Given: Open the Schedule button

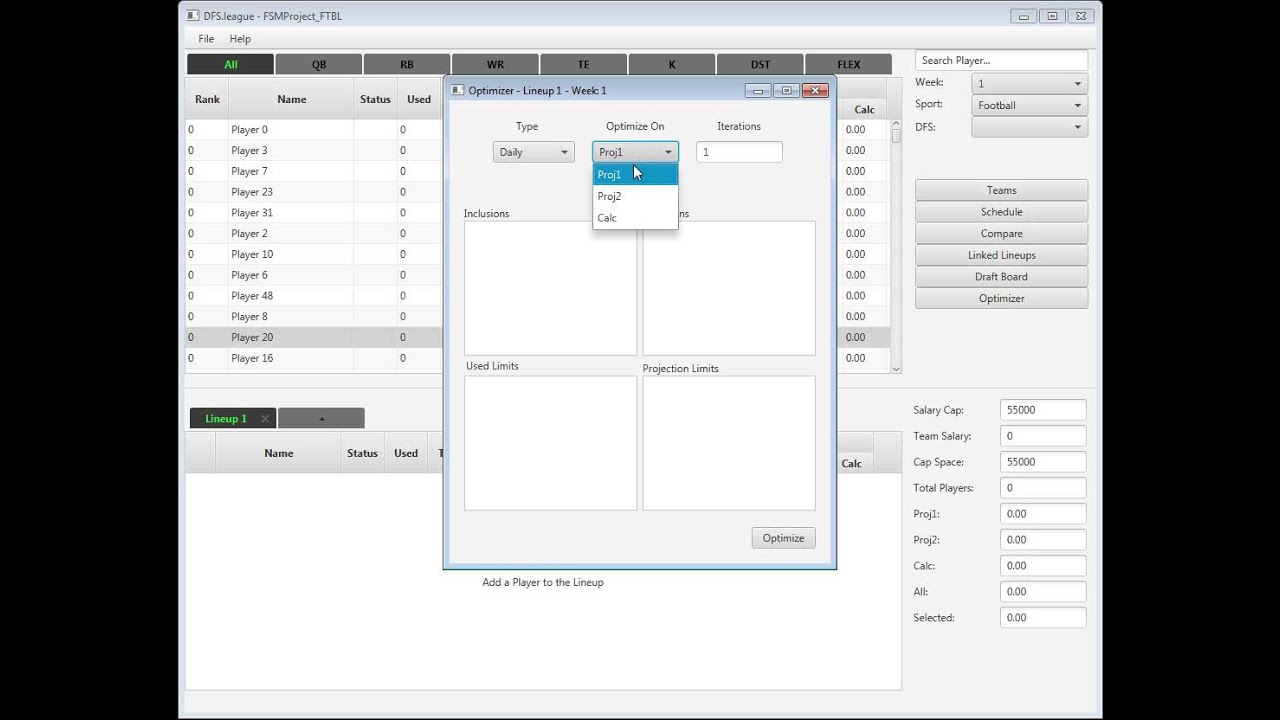Looking at the screenshot, I should point(1001,212).
